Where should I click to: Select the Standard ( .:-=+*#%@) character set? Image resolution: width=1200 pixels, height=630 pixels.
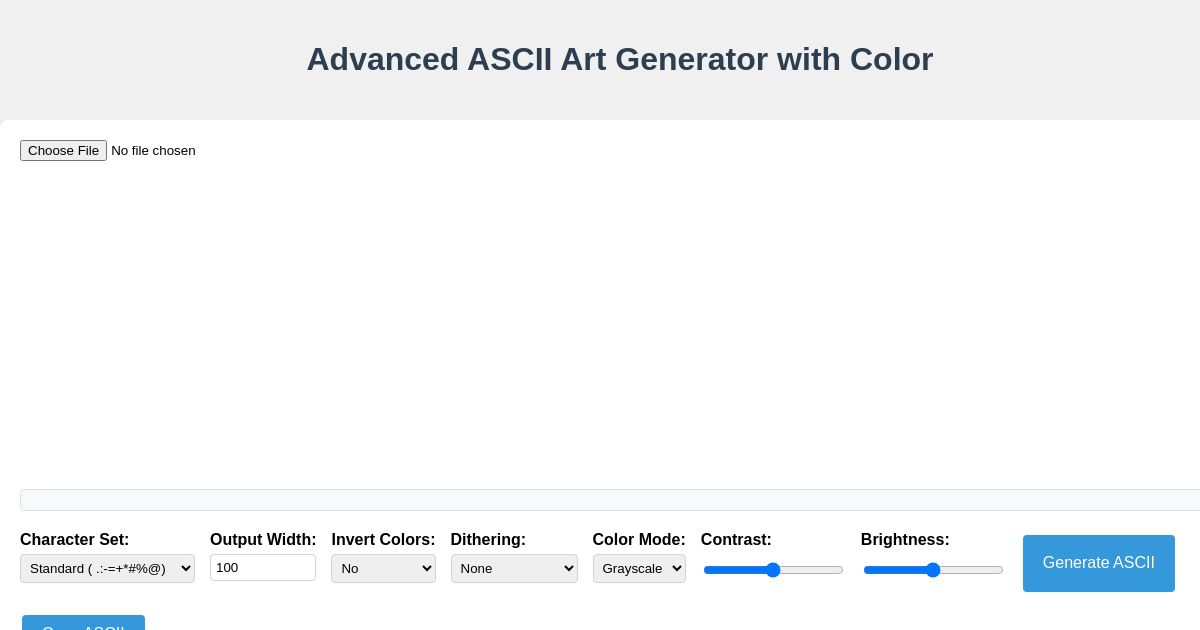(107, 568)
